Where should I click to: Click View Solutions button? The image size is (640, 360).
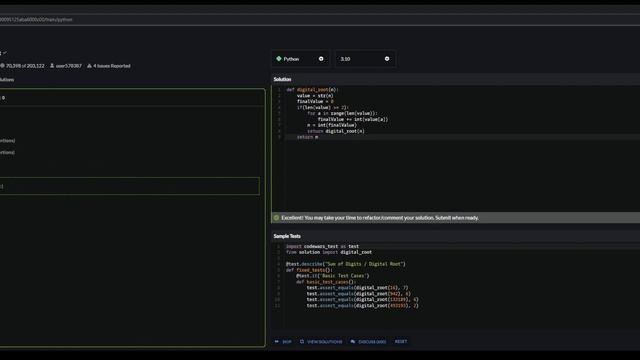click(x=321, y=342)
